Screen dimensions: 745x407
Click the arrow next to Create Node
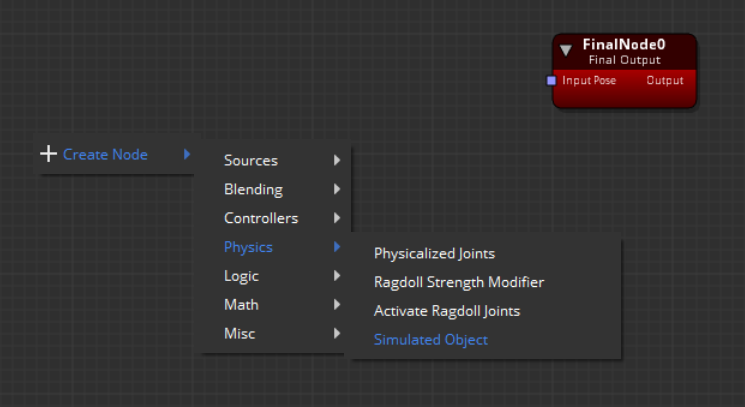(187, 154)
